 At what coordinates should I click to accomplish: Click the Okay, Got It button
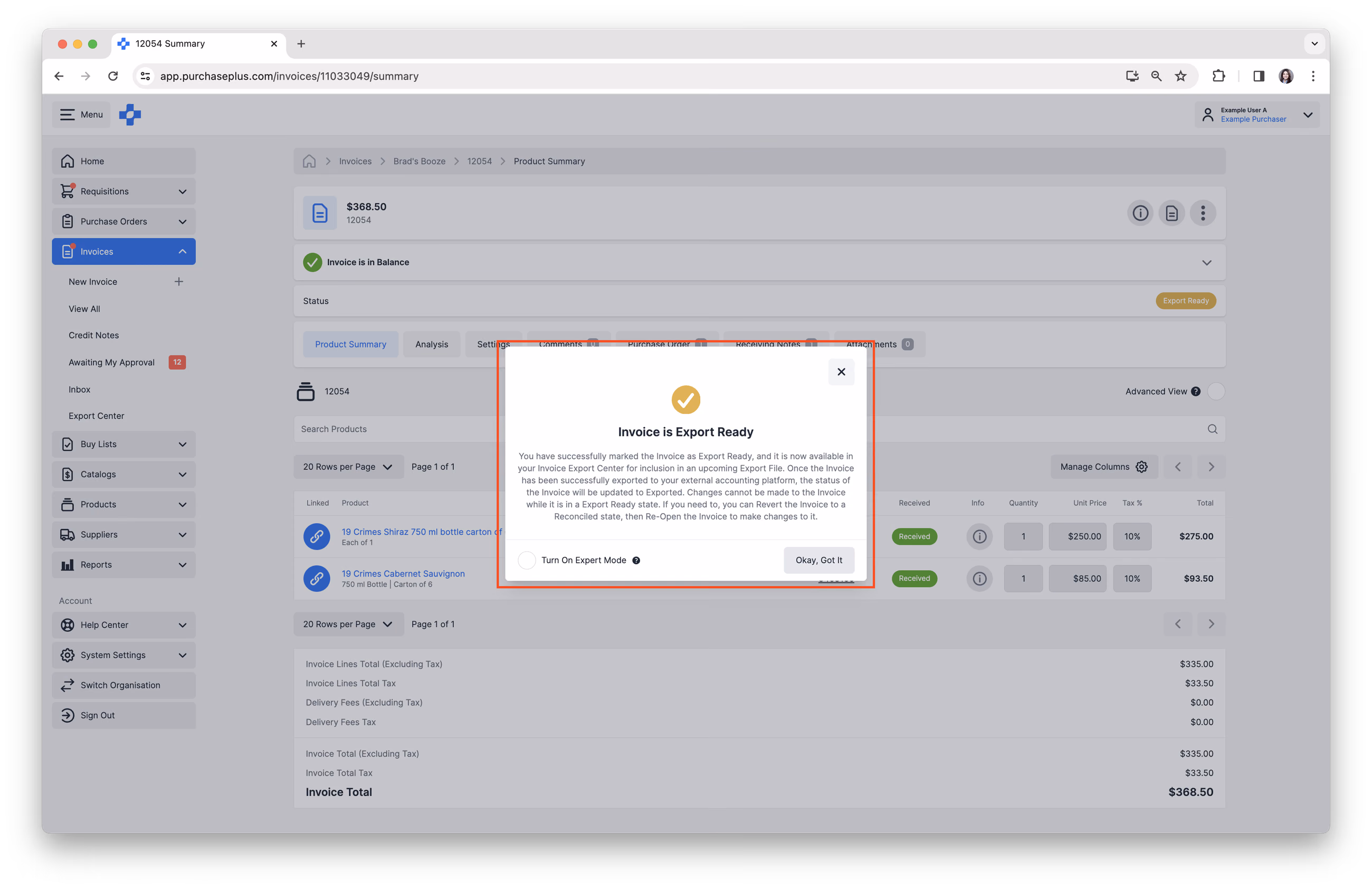tap(818, 560)
